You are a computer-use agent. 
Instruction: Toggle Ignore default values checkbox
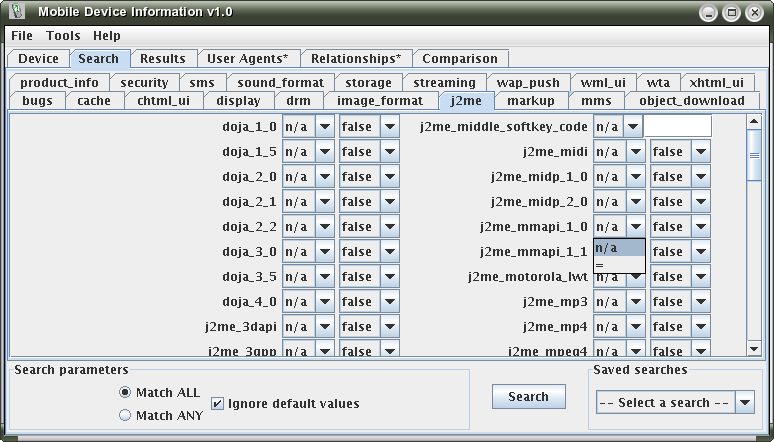point(217,404)
